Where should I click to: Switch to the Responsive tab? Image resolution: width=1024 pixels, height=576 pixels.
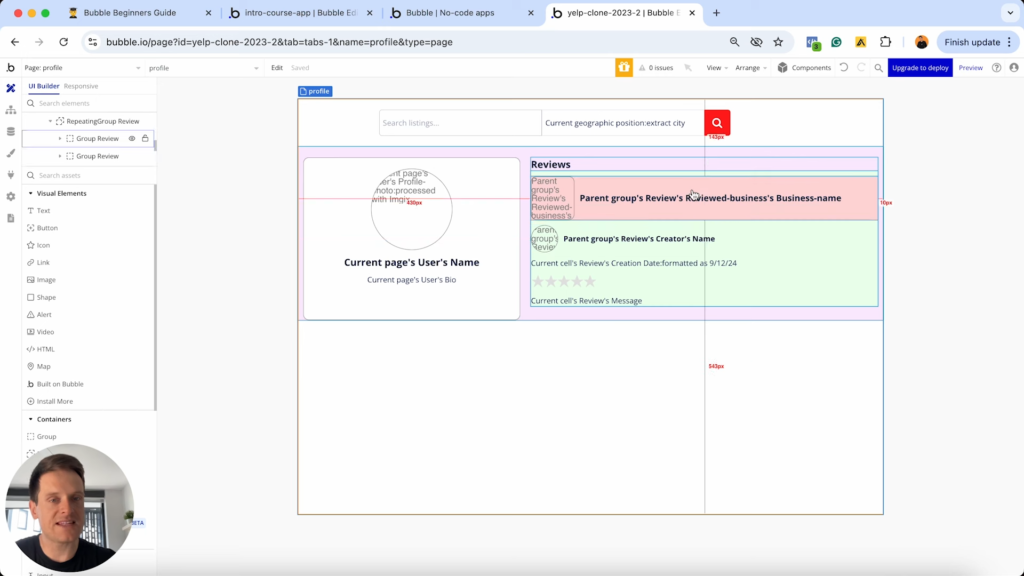(x=79, y=85)
